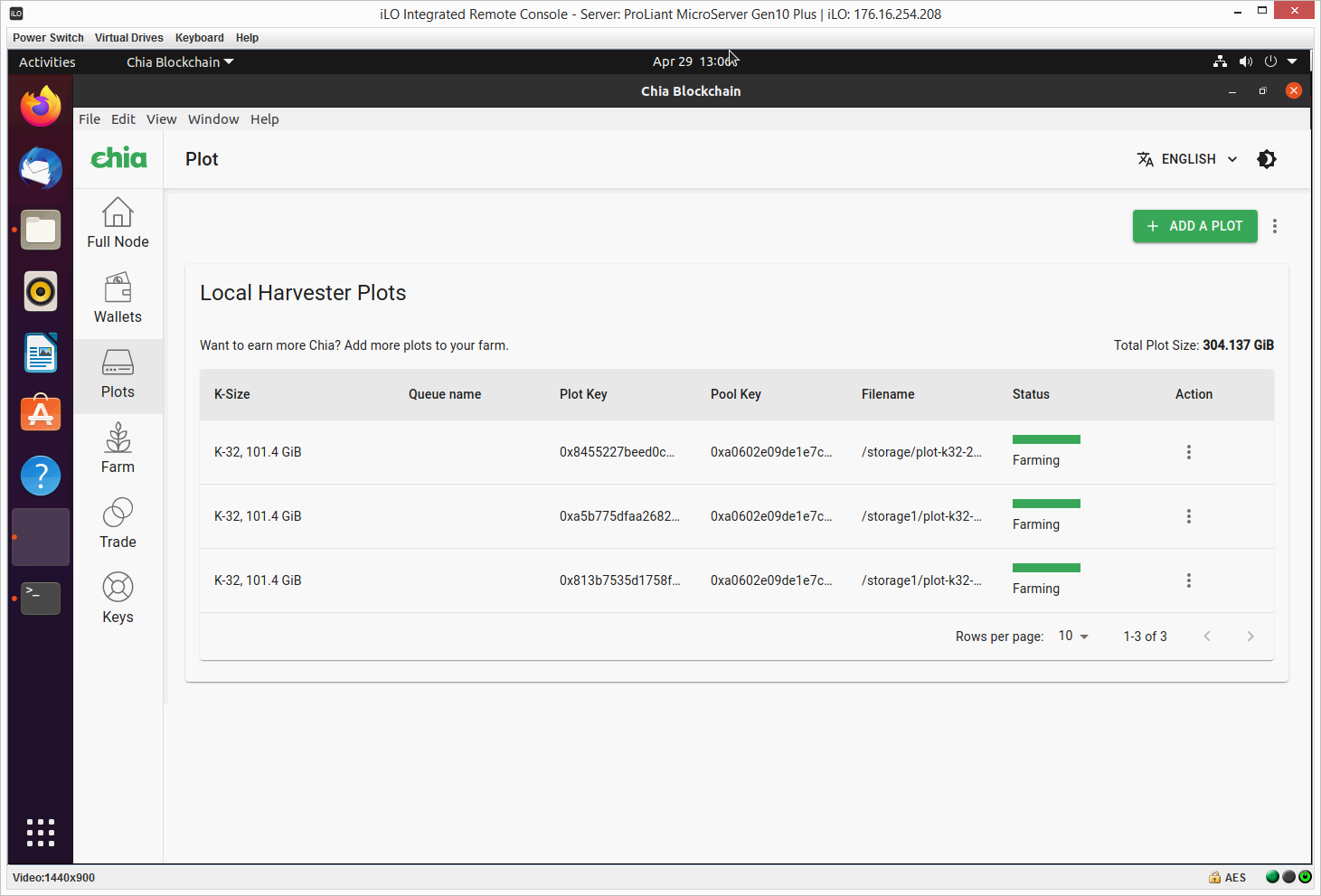Open the options menu beside Add a Plot
The width and height of the screenshot is (1321, 896).
(1275, 226)
